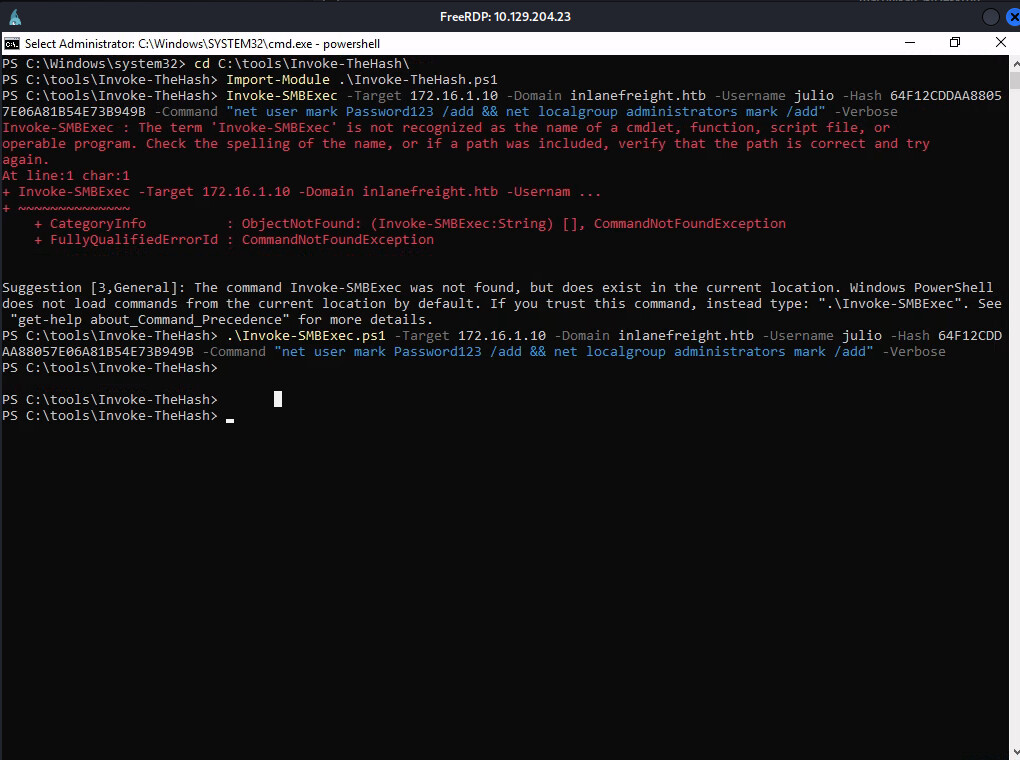Click the hash fragment 'AA88057E06A81B54E73B949B'
This screenshot has width=1020, height=760.
[x=98, y=351]
